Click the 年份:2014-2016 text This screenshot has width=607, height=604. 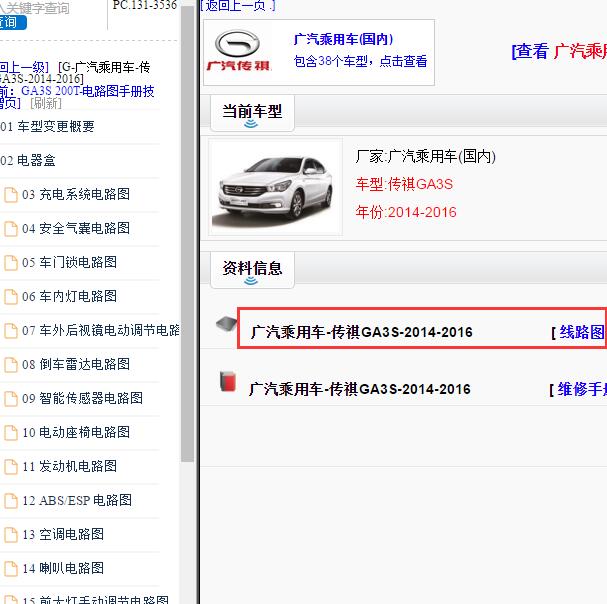pos(406,212)
